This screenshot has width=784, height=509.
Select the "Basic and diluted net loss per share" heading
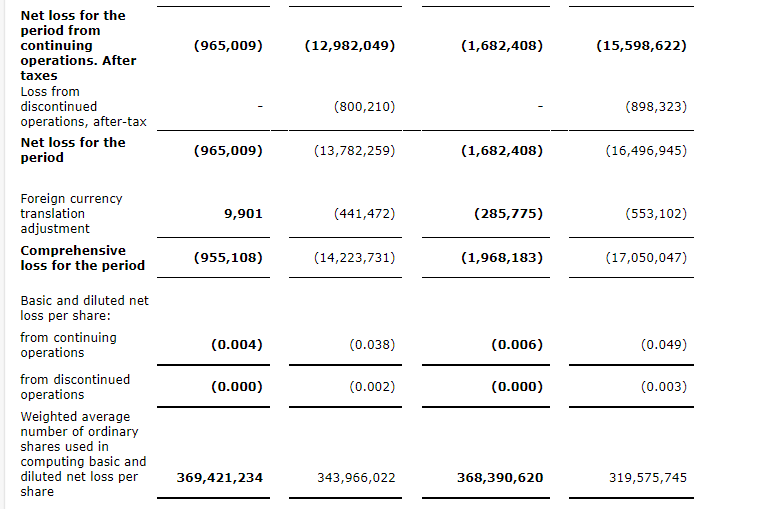tap(84, 307)
